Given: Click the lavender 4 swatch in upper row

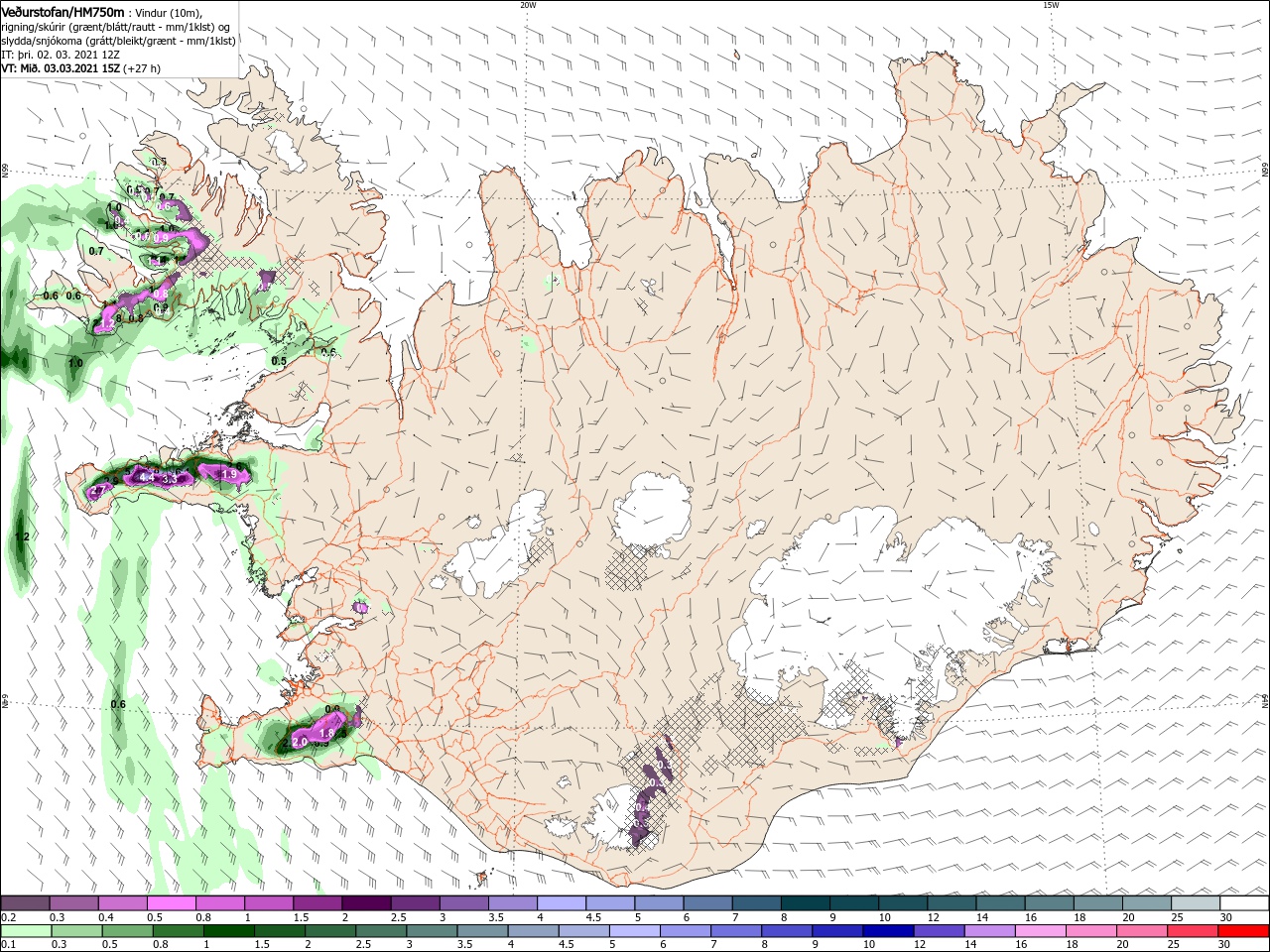Looking at the screenshot, I should point(560,902).
